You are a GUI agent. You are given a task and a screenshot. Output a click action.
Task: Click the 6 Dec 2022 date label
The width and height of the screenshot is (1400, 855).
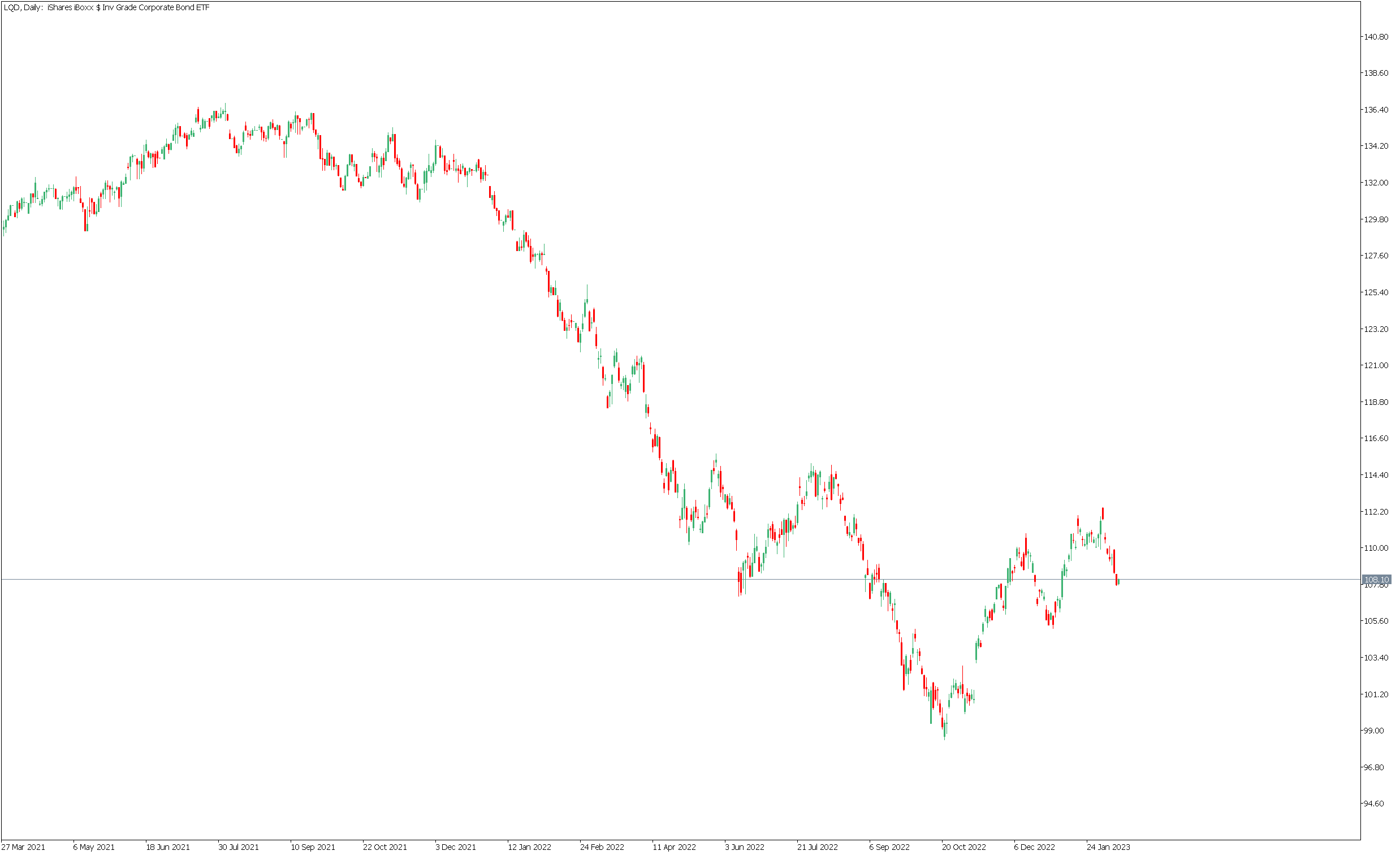click(x=1035, y=847)
